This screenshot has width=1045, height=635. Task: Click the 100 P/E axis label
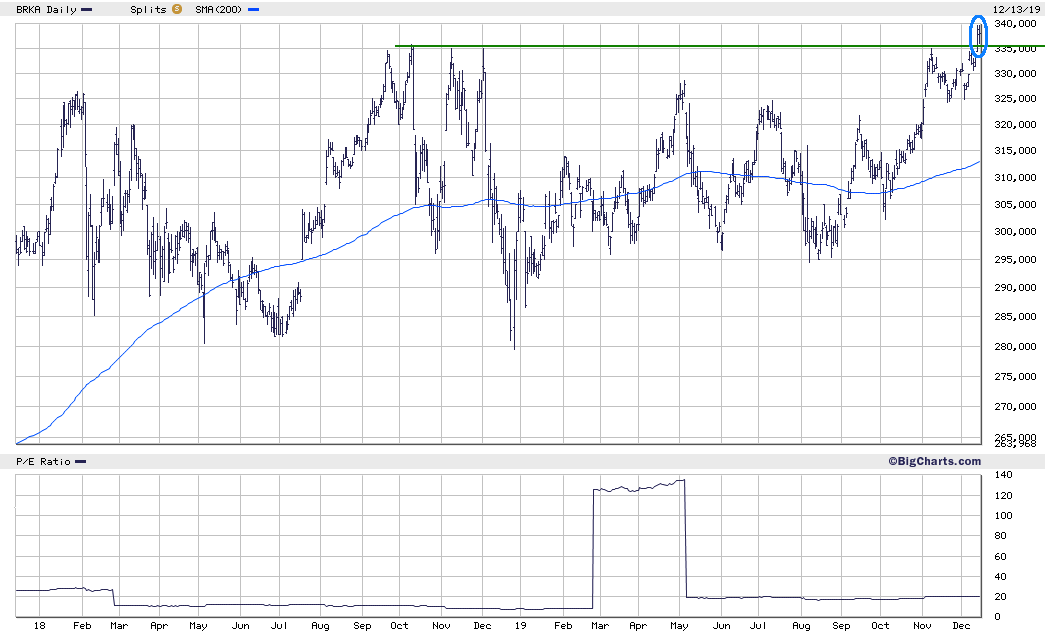(x=1003, y=516)
